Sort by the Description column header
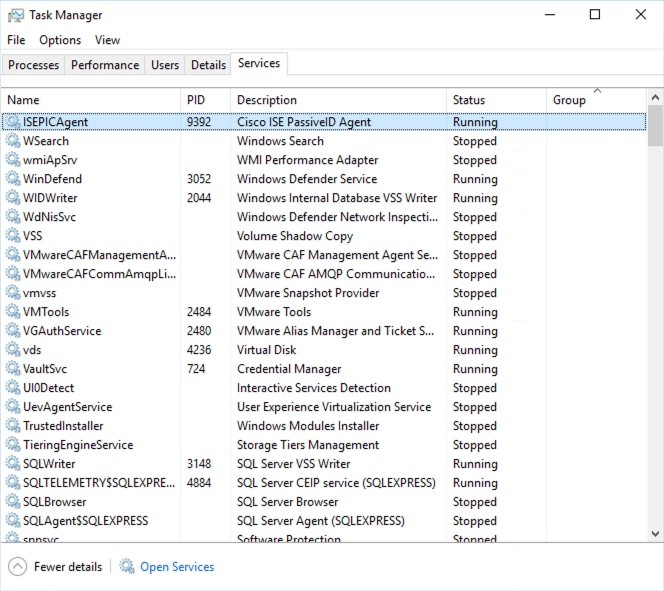This screenshot has height=591, width=664. pos(339,100)
